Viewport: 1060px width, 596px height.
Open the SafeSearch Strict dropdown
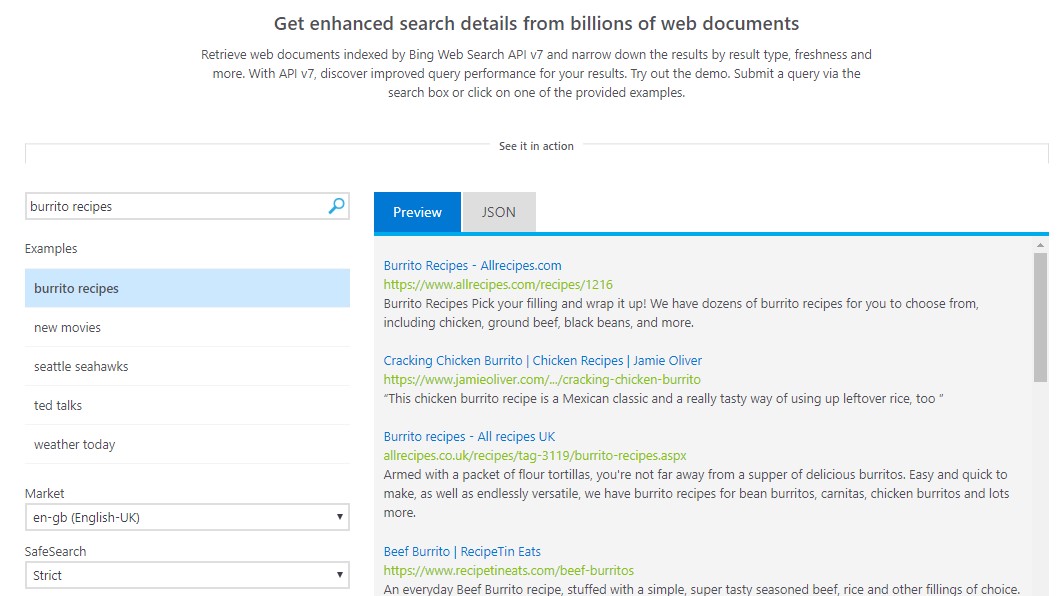(x=187, y=576)
